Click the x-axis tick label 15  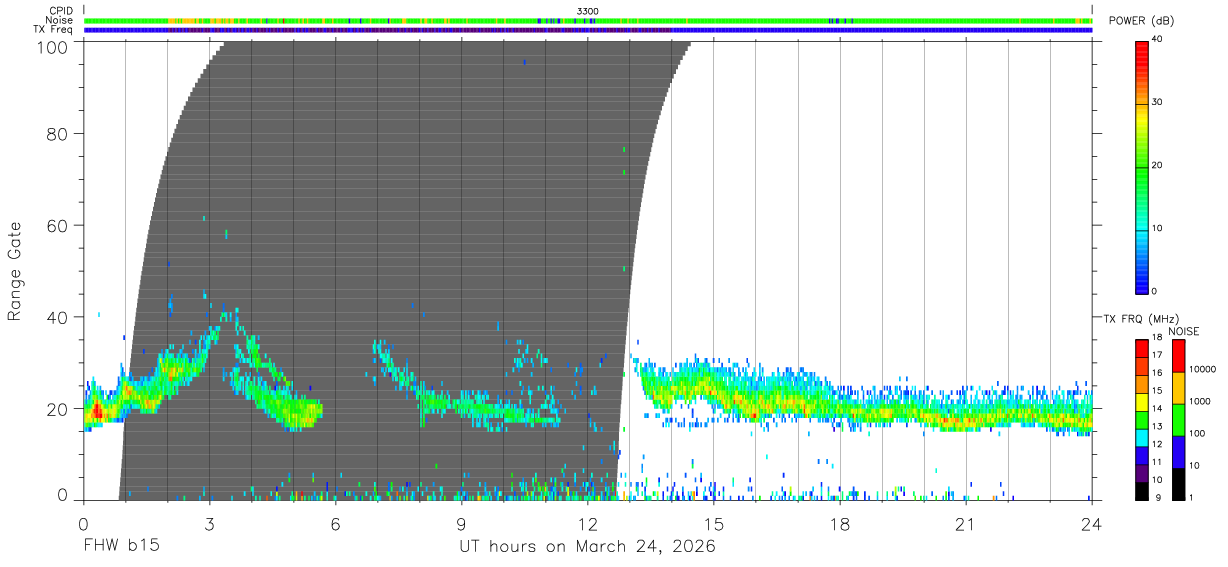(x=714, y=524)
